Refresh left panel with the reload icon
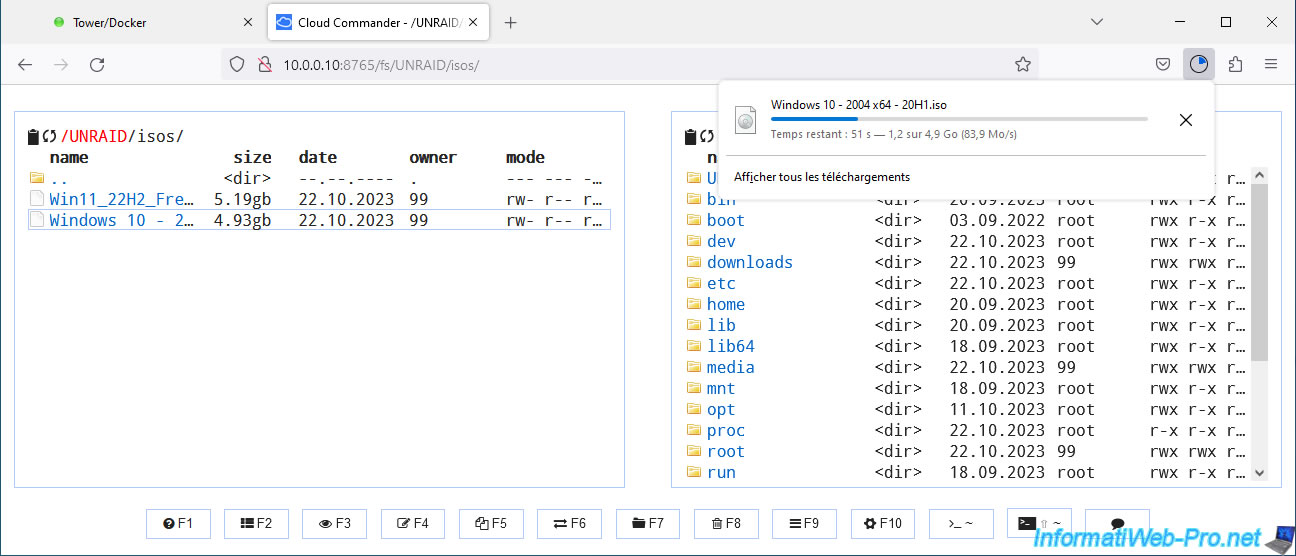Screen dimensions: 1296x556 [x=49, y=137]
